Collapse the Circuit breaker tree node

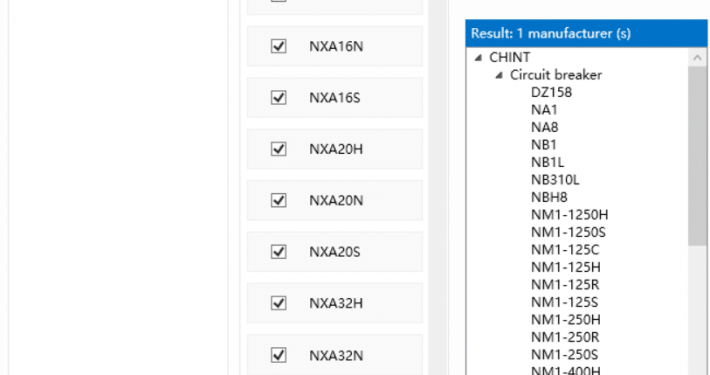click(x=499, y=75)
